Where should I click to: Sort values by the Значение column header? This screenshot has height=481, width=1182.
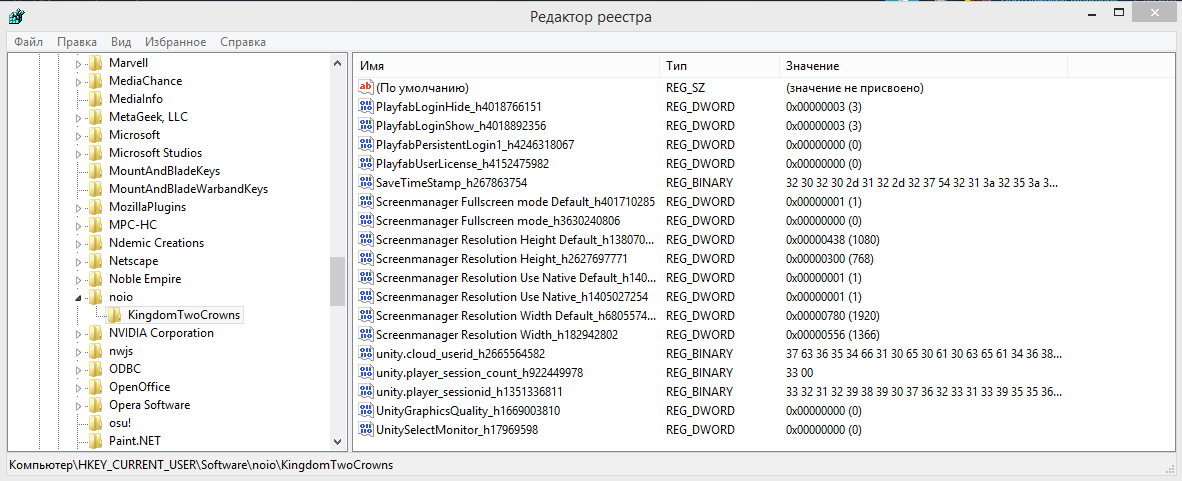click(923, 66)
